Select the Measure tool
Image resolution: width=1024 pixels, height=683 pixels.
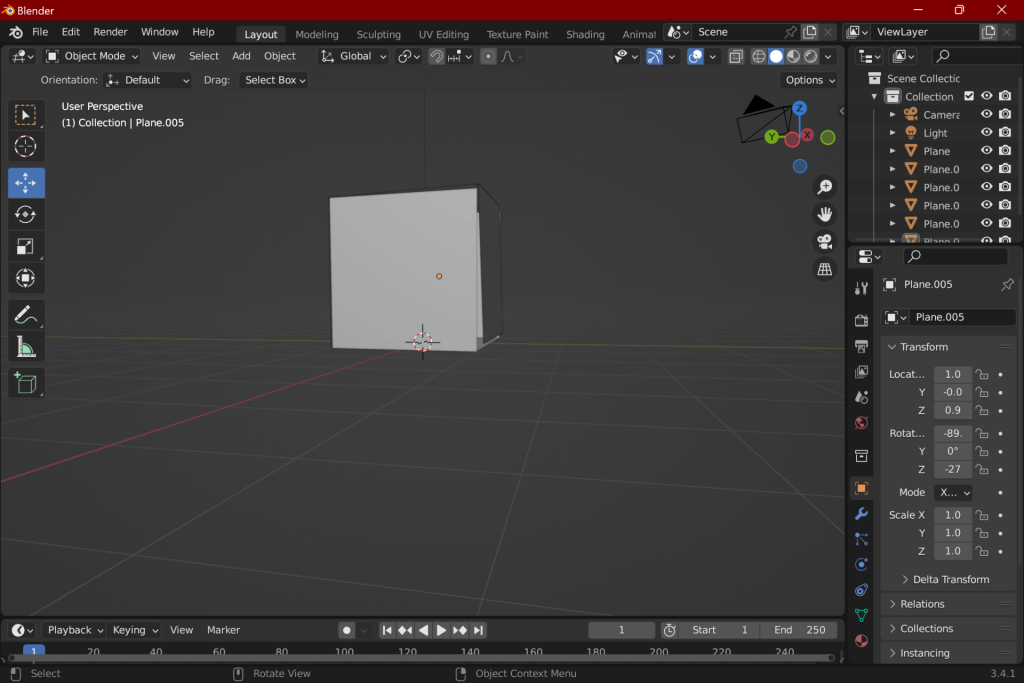(25, 347)
